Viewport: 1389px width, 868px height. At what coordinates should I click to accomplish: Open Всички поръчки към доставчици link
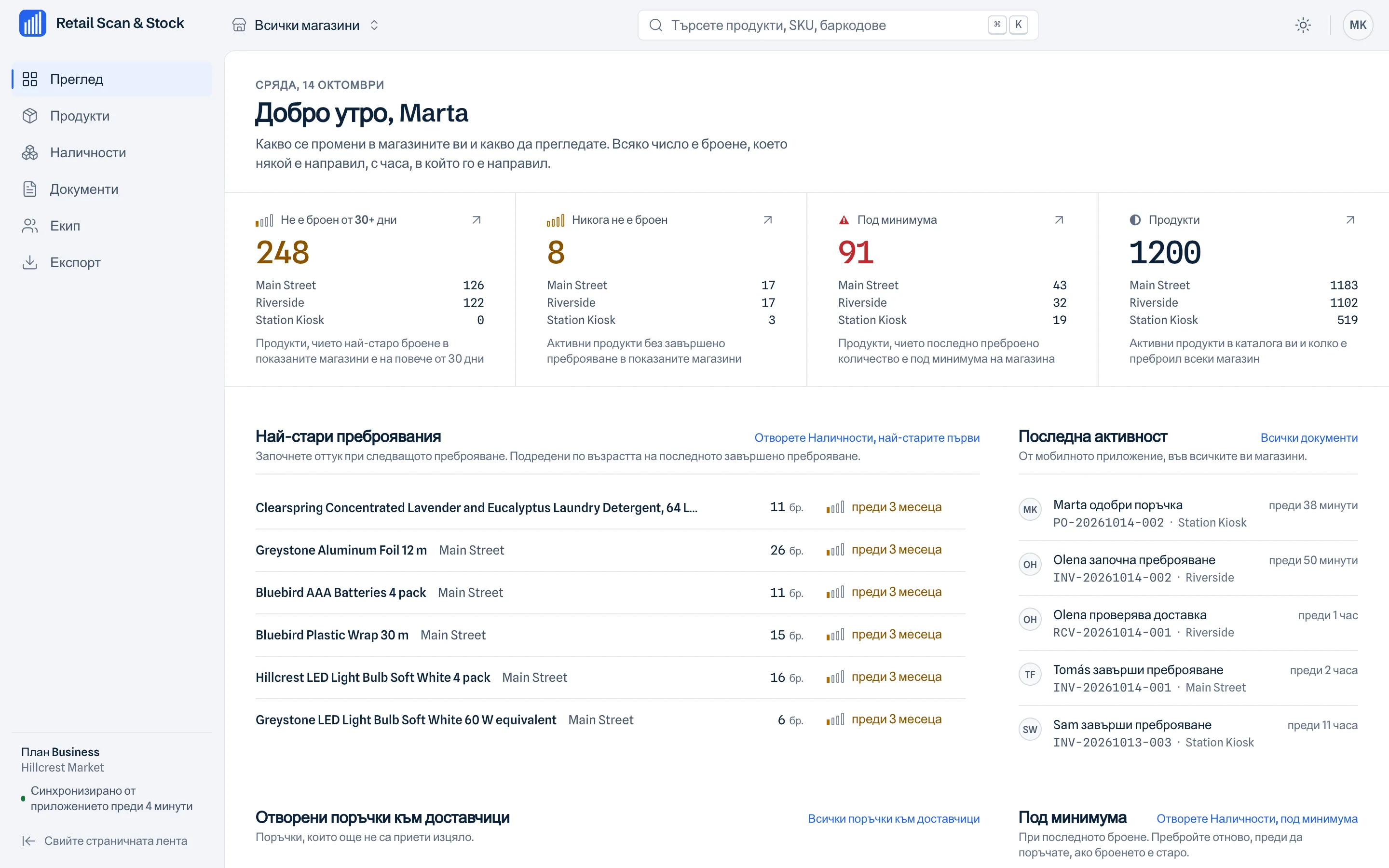(x=894, y=819)
